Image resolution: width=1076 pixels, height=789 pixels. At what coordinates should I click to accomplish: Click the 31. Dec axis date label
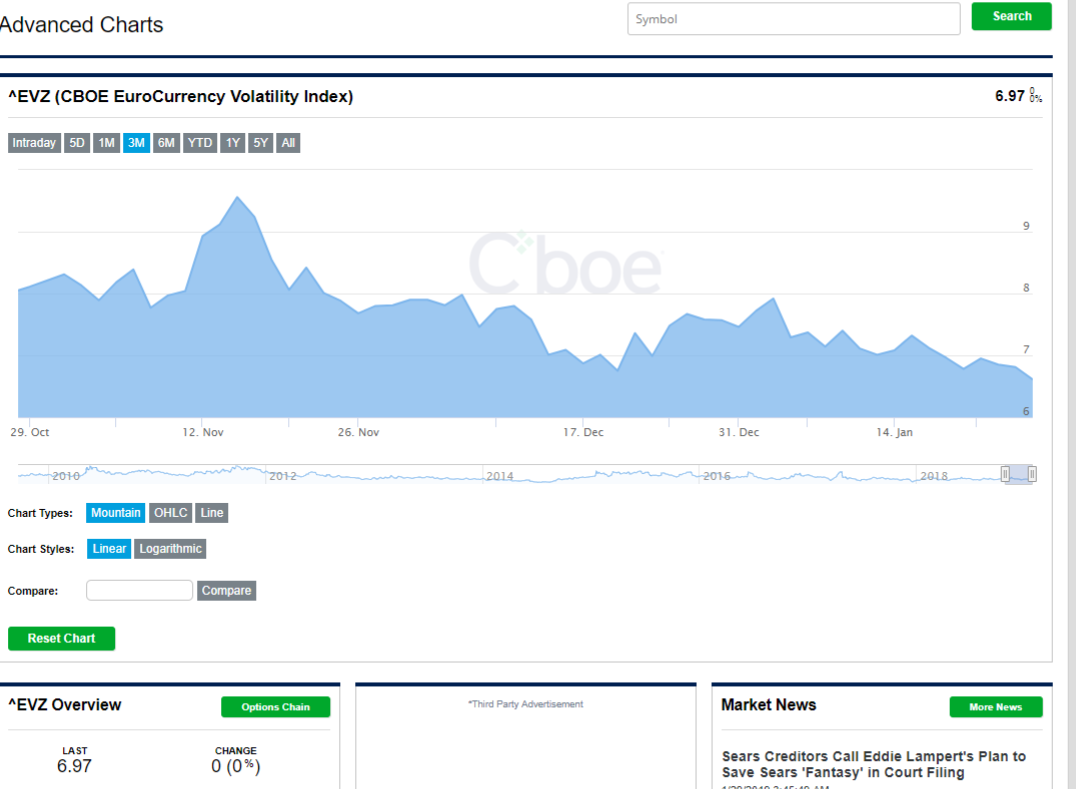739,432
